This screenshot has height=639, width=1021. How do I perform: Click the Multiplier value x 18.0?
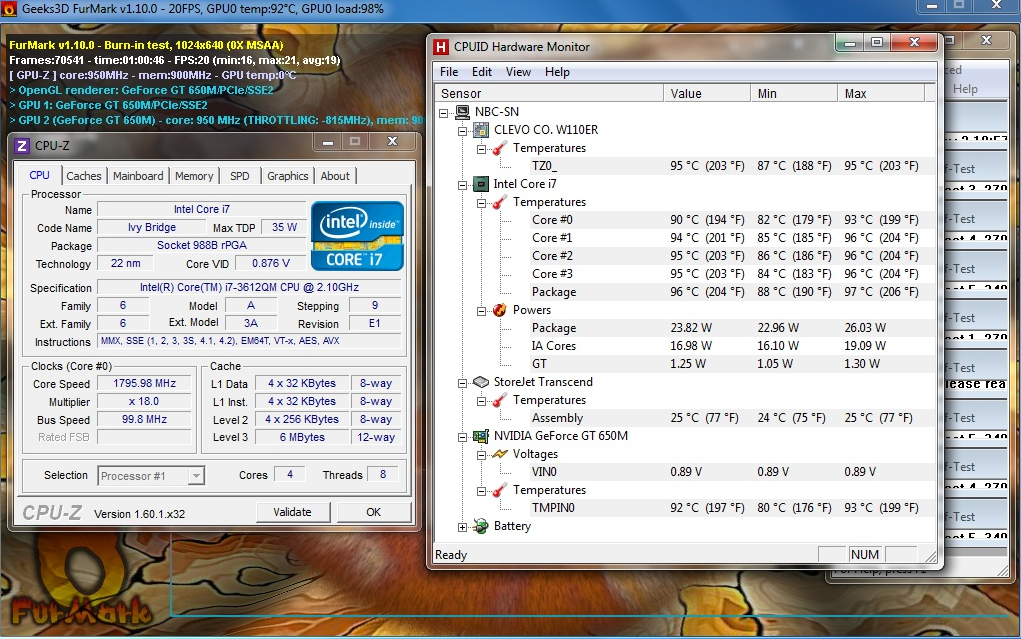click(x=145, y=402)
